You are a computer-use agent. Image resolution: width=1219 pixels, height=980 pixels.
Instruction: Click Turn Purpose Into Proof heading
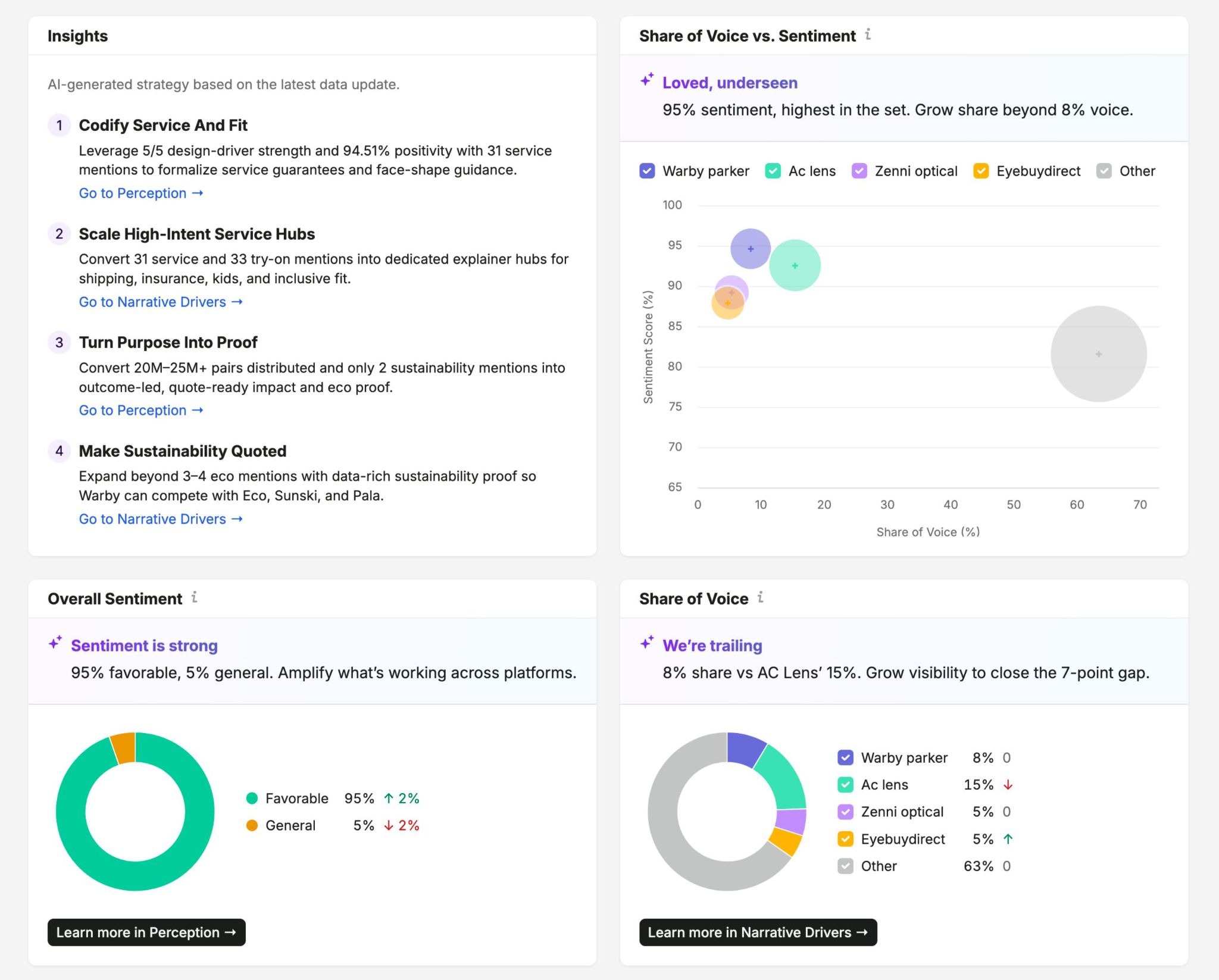(x=168, y=342)
